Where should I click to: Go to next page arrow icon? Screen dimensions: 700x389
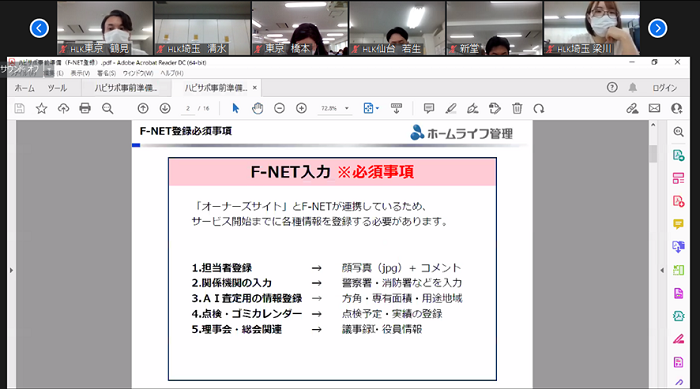165,108
